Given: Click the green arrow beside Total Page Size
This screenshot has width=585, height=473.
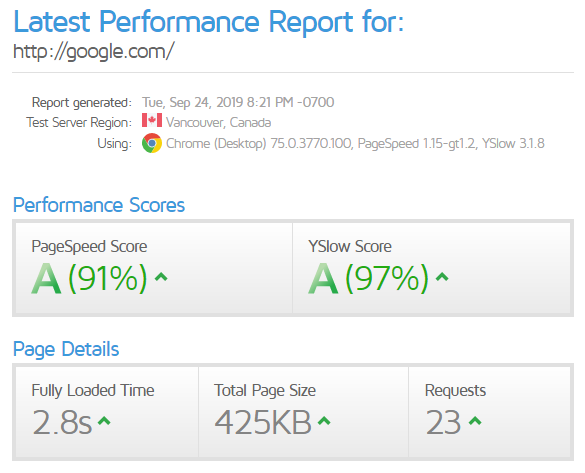Looking at the screenshot, I should coord(324,421).
